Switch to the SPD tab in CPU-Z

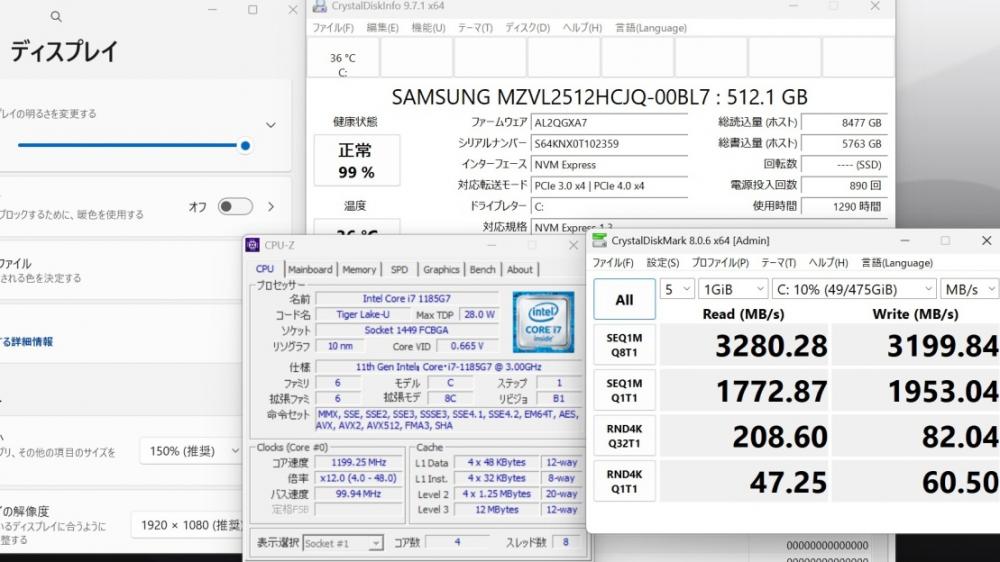click(x=399, y=270)
